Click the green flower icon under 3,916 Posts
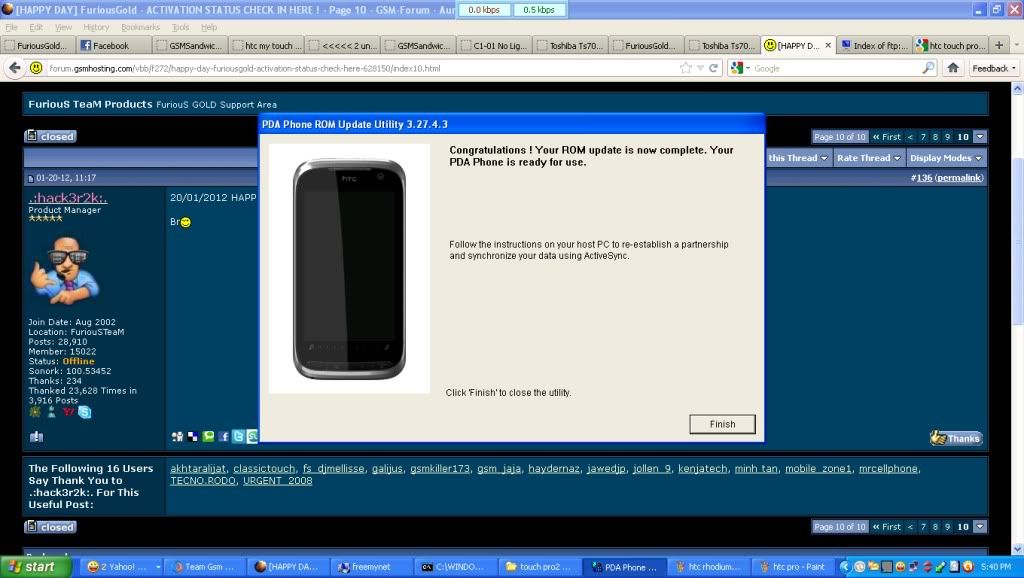The image size is (1024, 578). [x=35, y=411]
